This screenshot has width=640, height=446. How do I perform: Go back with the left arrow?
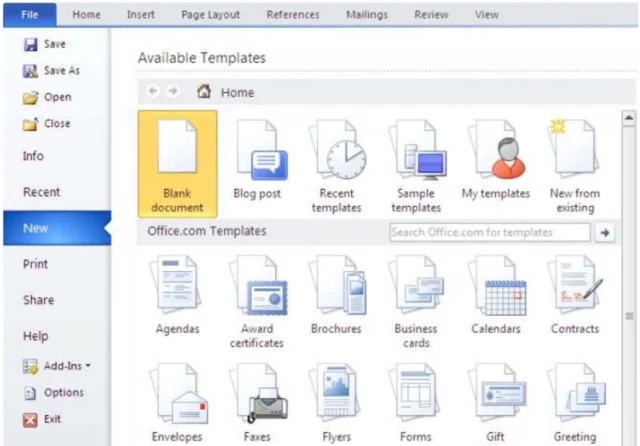tap(153, 91)
